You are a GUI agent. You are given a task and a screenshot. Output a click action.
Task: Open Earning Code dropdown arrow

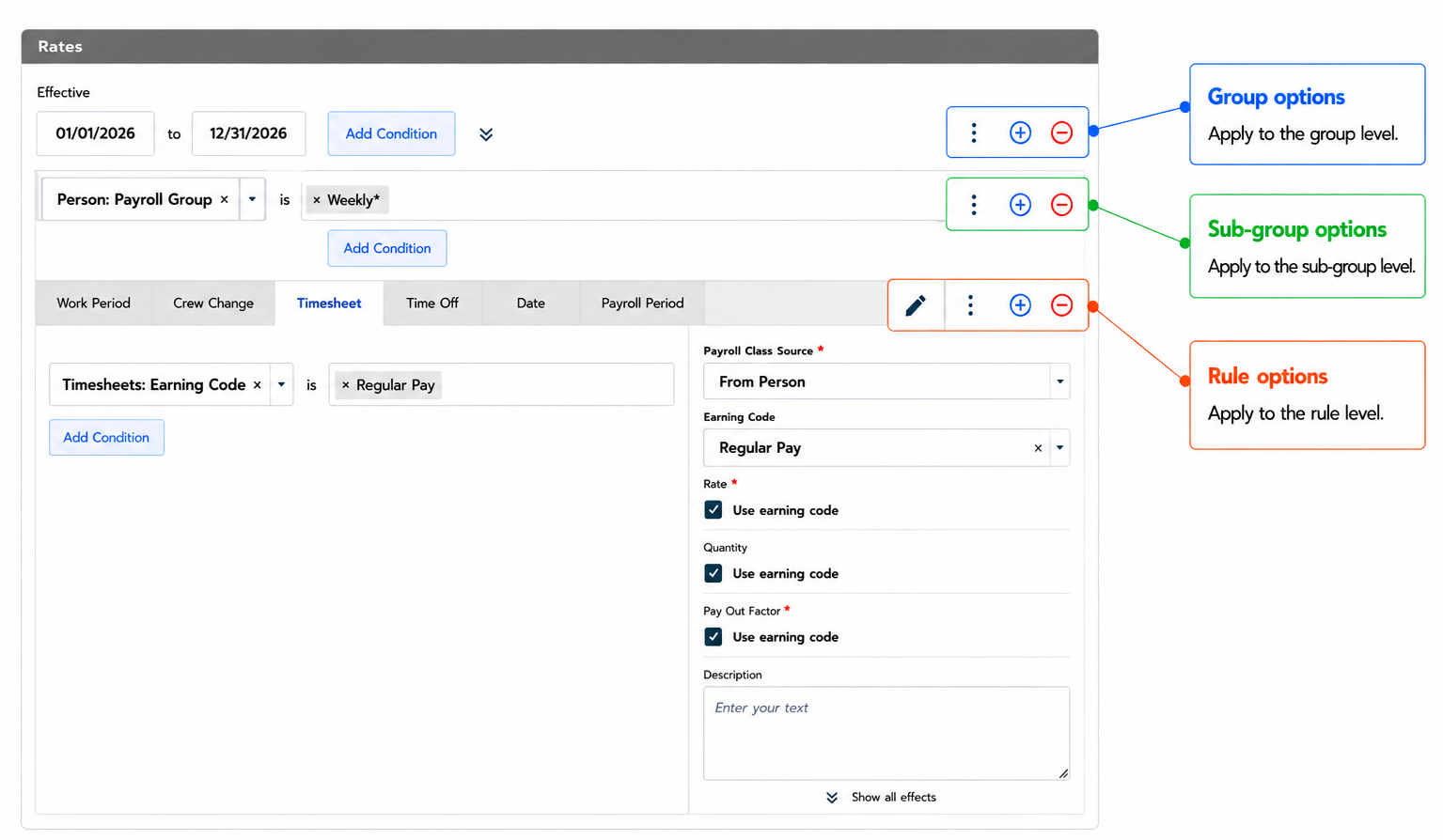click(x=1059, y=448)
